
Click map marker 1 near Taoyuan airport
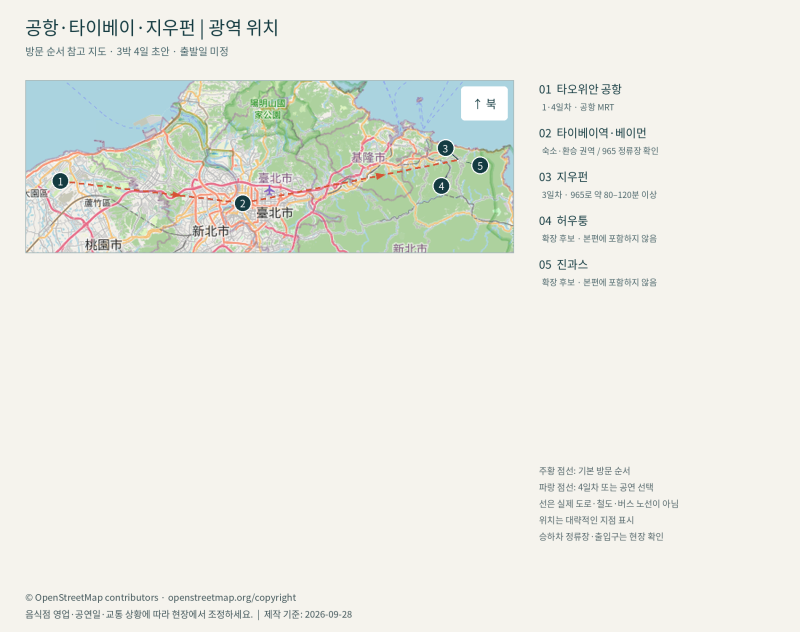click(x=60, y=181)
